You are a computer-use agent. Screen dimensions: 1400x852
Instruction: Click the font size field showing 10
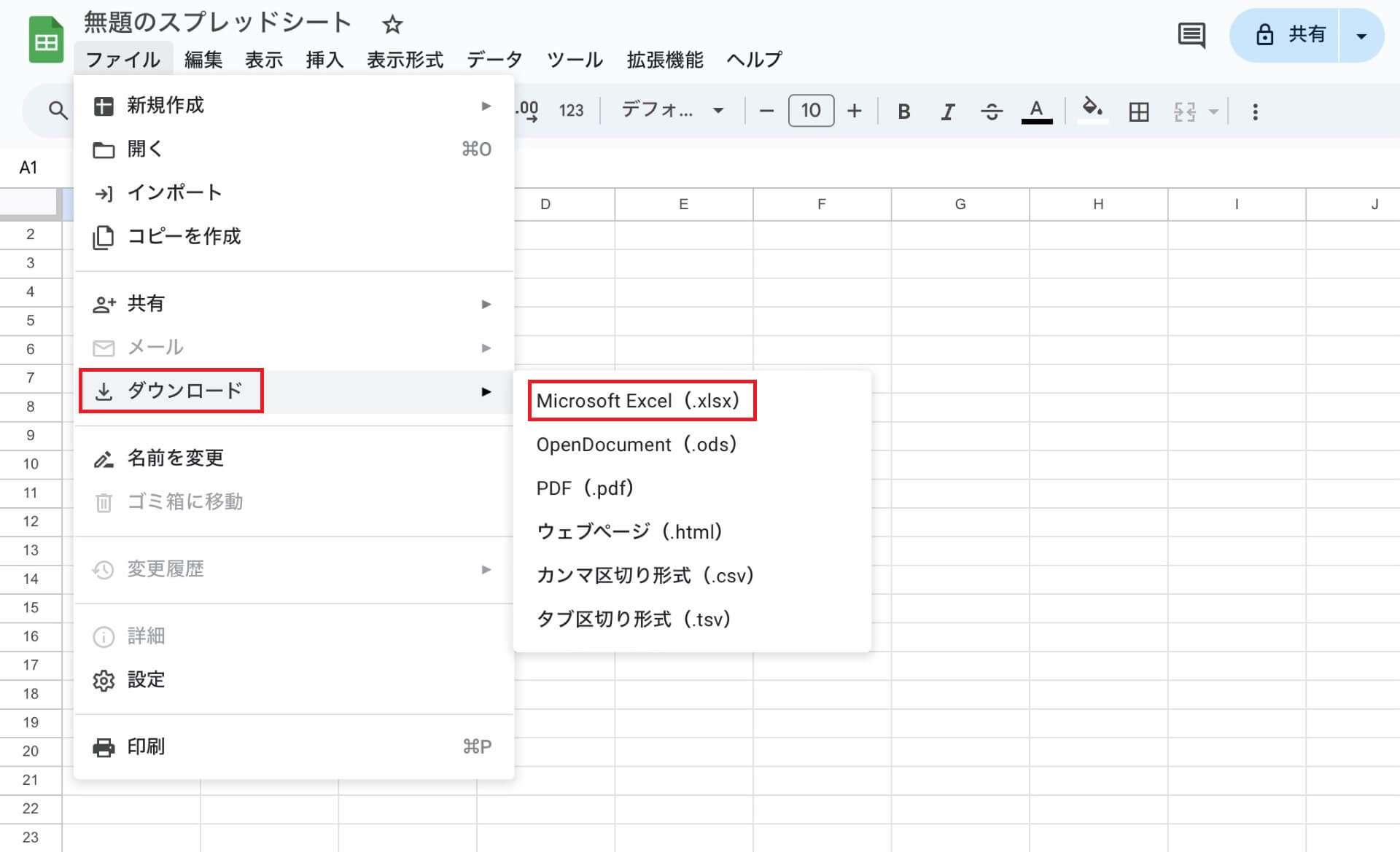coord(811,111)
